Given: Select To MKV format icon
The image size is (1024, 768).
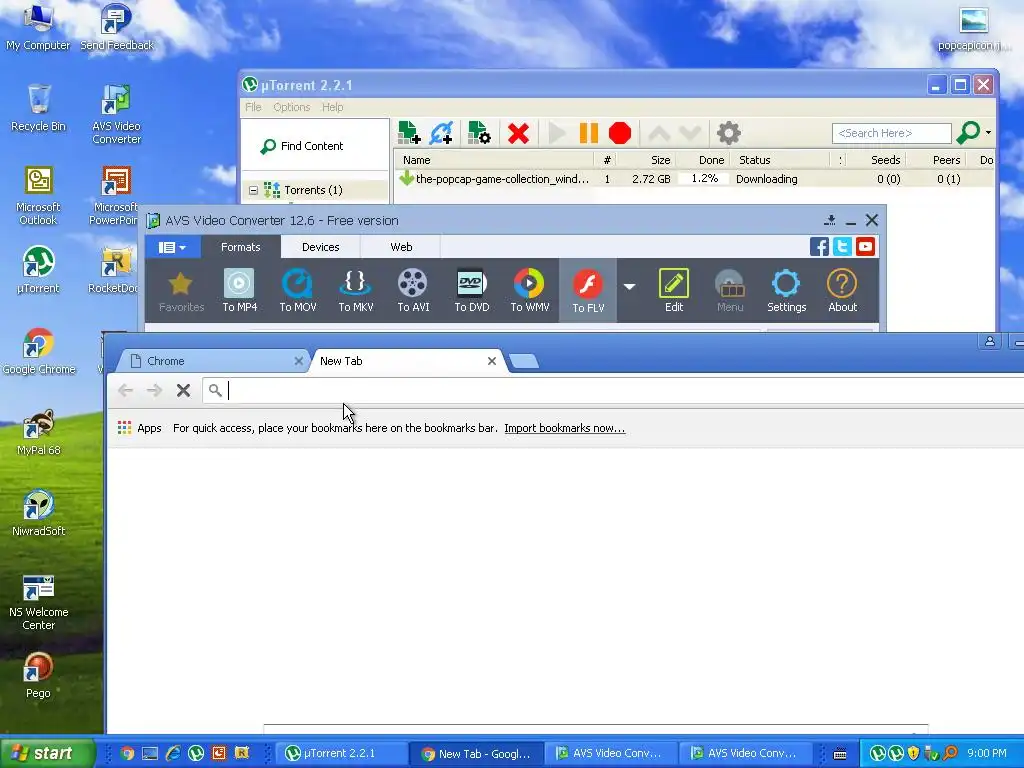Looking at the screenshot, I should coord(356,291).
